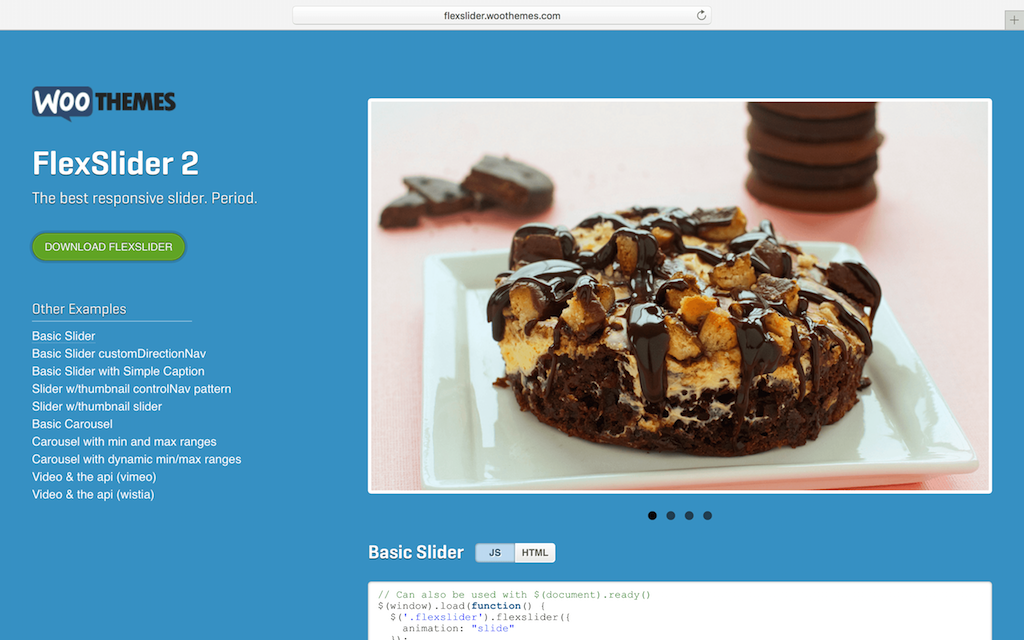Screen dimensions: 1024x640
Task: Open Video & the api (vimeo) link
Action: point(94,477)
